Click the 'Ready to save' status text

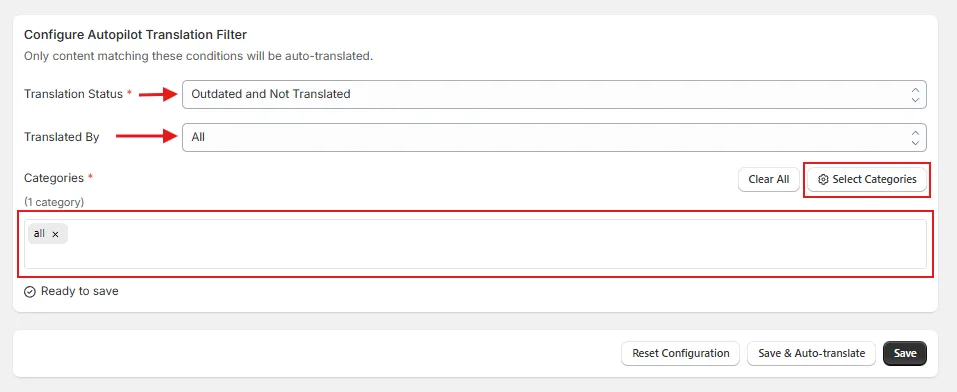click(x=79, y=291)
